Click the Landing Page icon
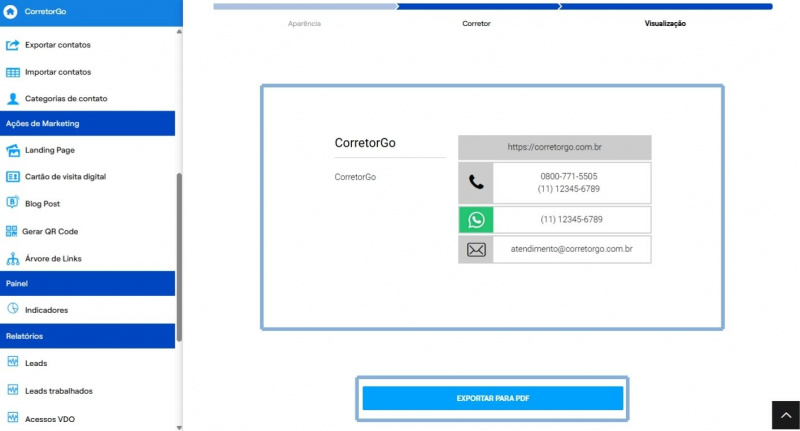 (13, 150)
